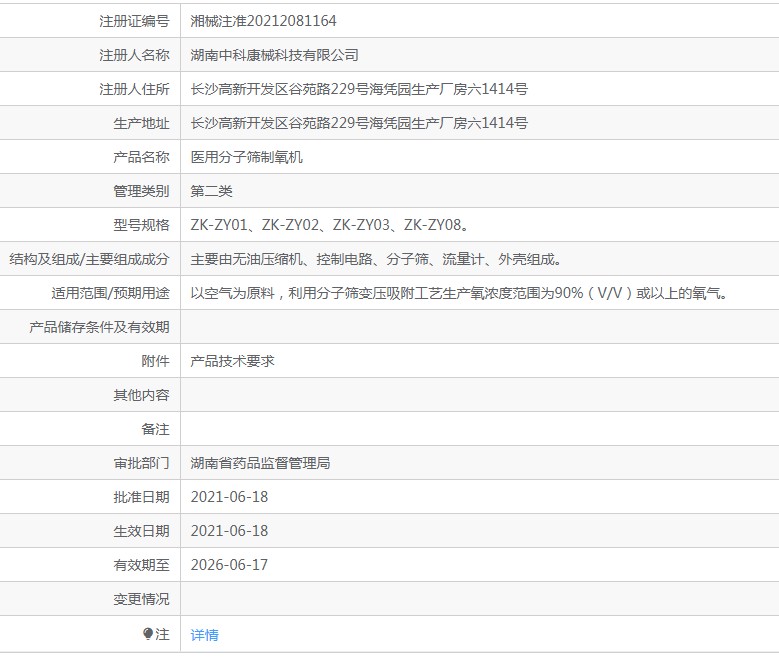Click the 产品名称 label
779x659 pixels.
tap(142, 157)
